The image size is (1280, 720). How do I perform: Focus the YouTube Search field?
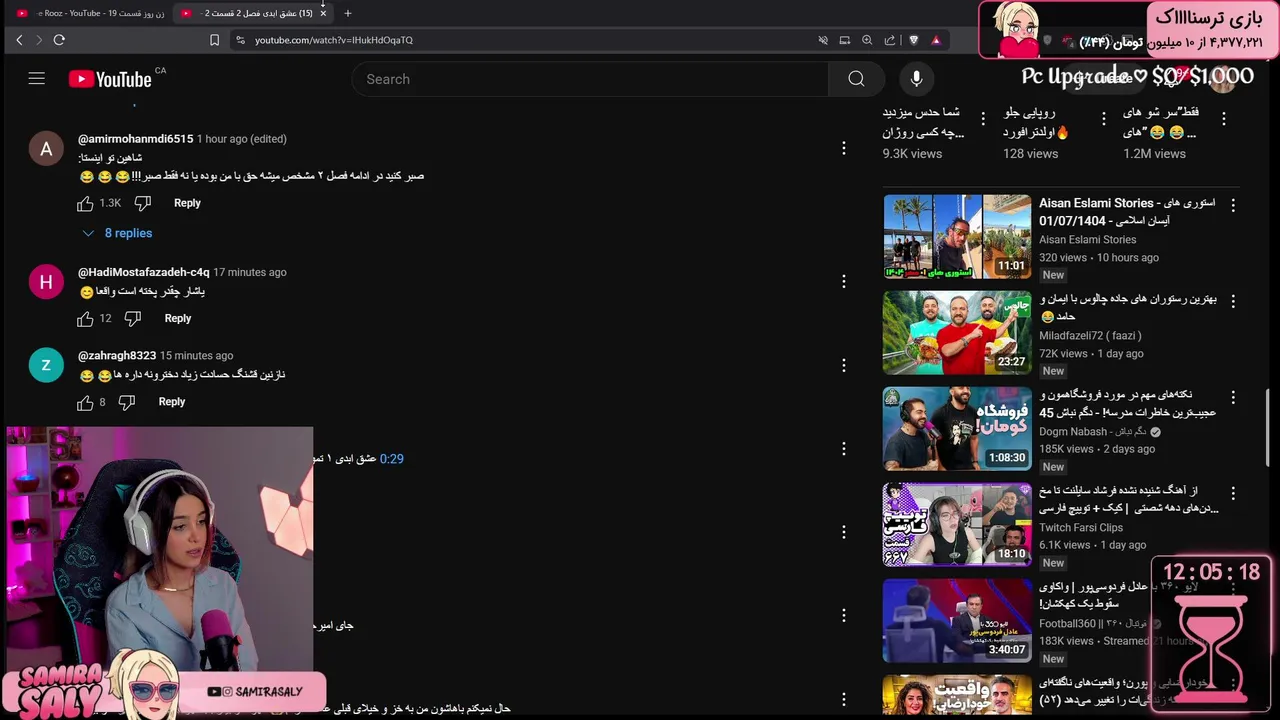(x=590, y=79)
